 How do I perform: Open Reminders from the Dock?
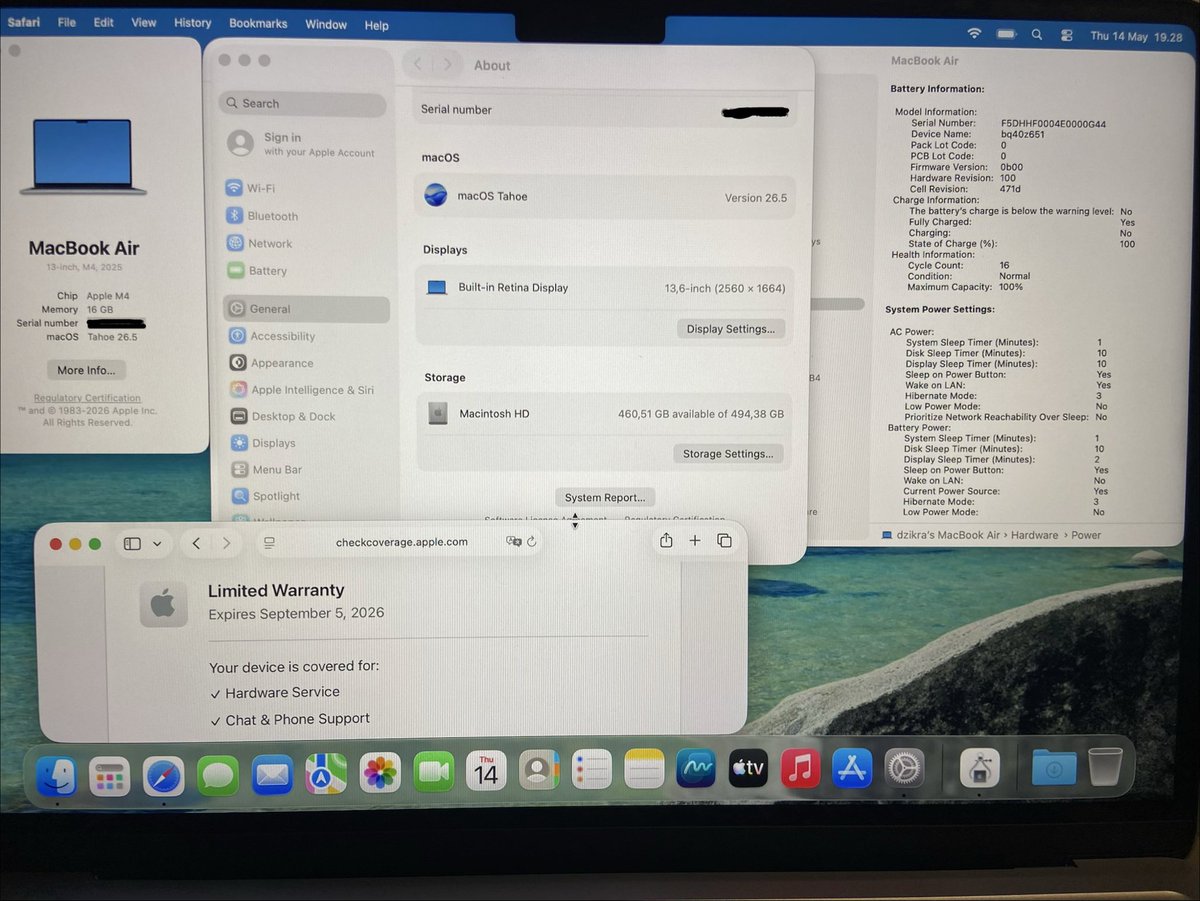tap(592, 769)
